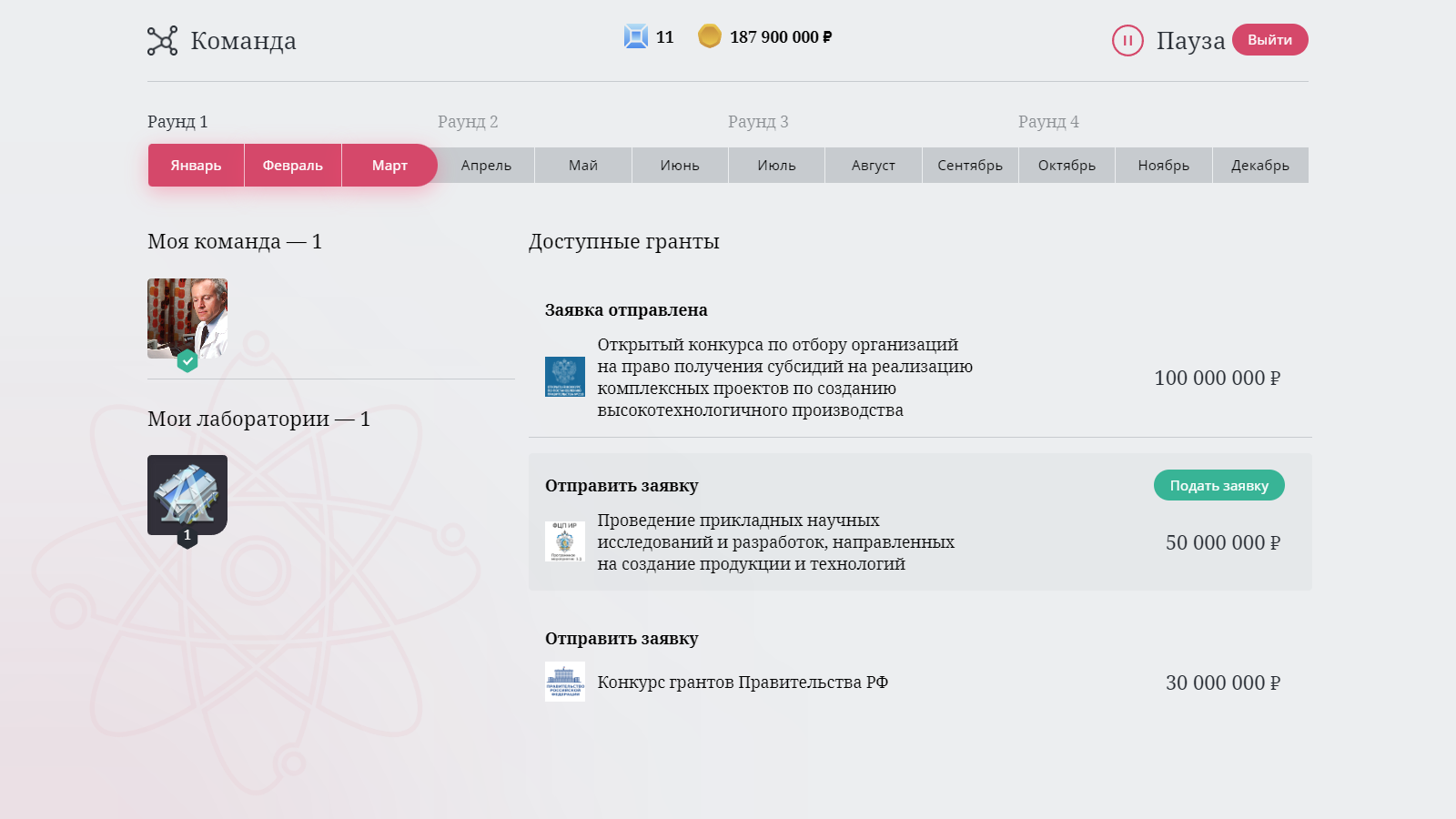Click the ФЦП ИР grant logo

(x=564, y=541)
